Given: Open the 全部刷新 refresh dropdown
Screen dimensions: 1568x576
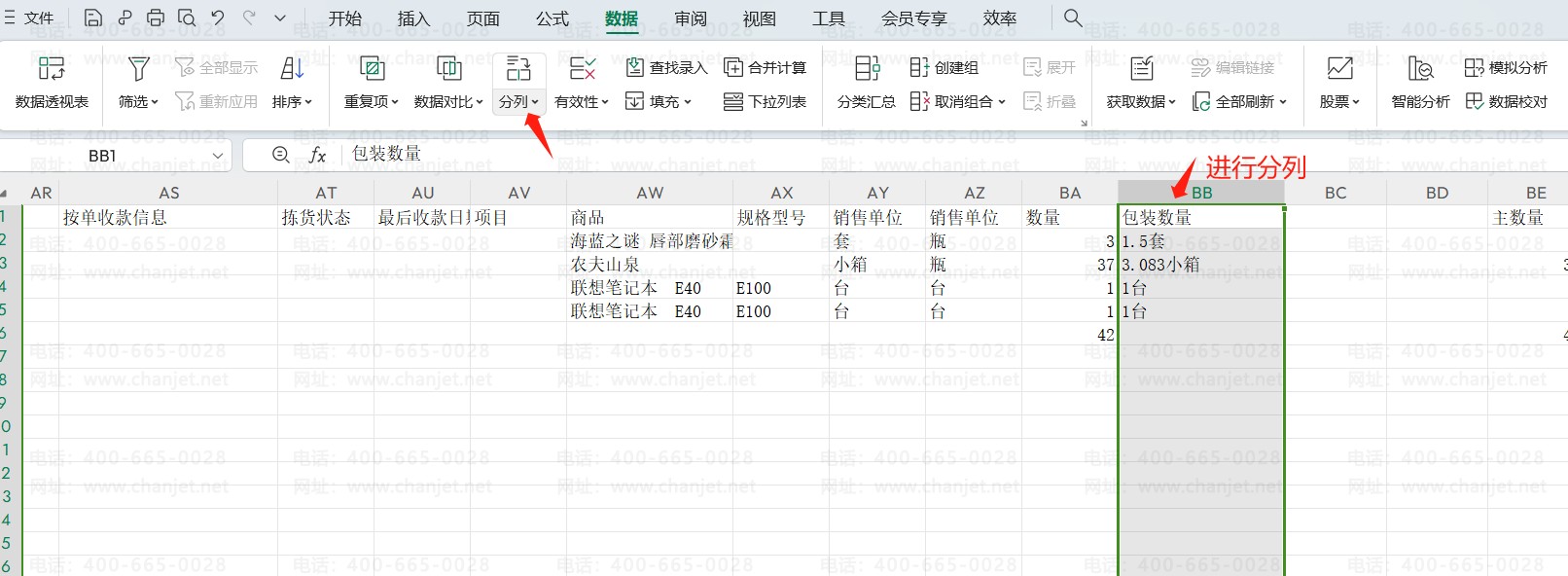Looking at the screenshot, I should 1240,101.
